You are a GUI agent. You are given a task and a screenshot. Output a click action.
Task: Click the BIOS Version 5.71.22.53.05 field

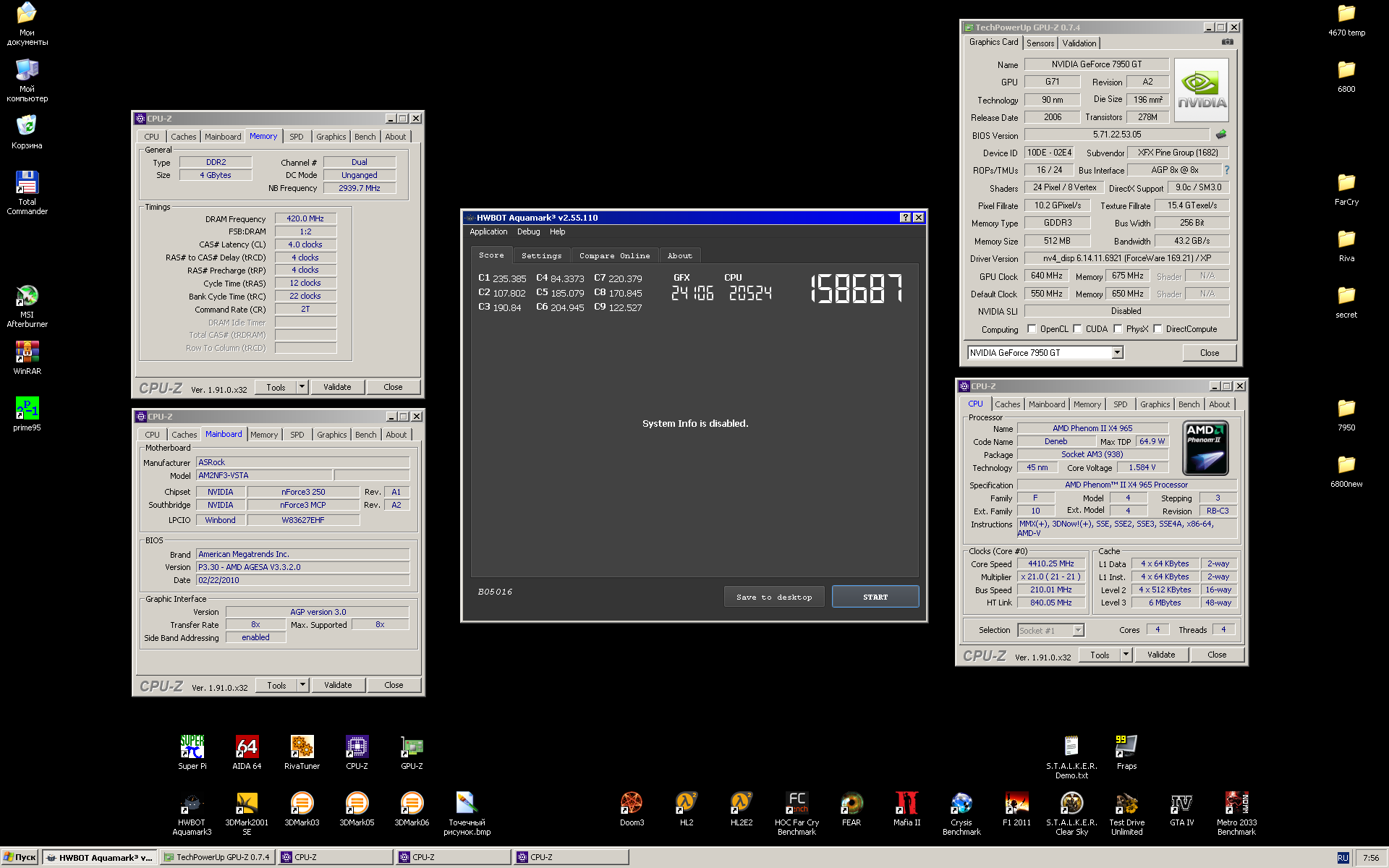[1117, 135]
